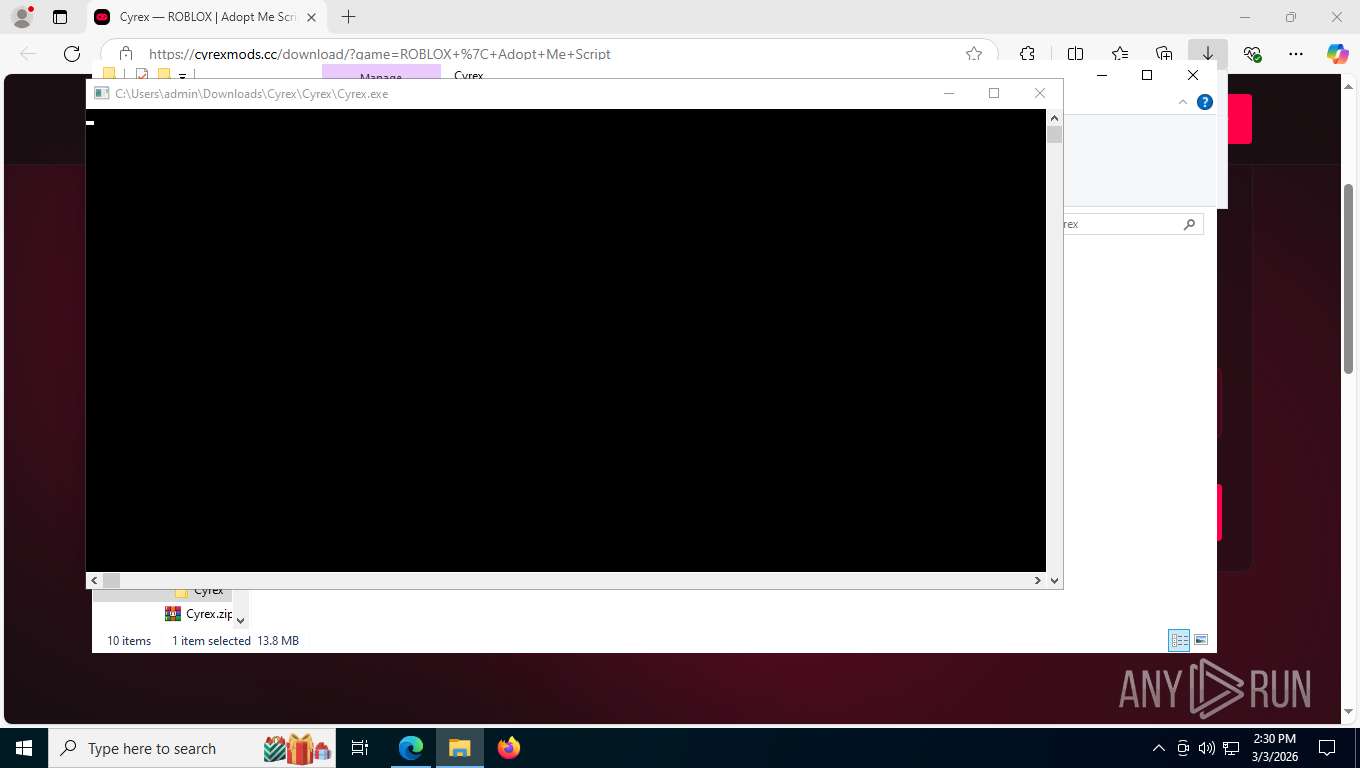The width and height of the screenshot is (1360, 768).
Task: Maximize the File Explorer window
Action: (1147, 75)
